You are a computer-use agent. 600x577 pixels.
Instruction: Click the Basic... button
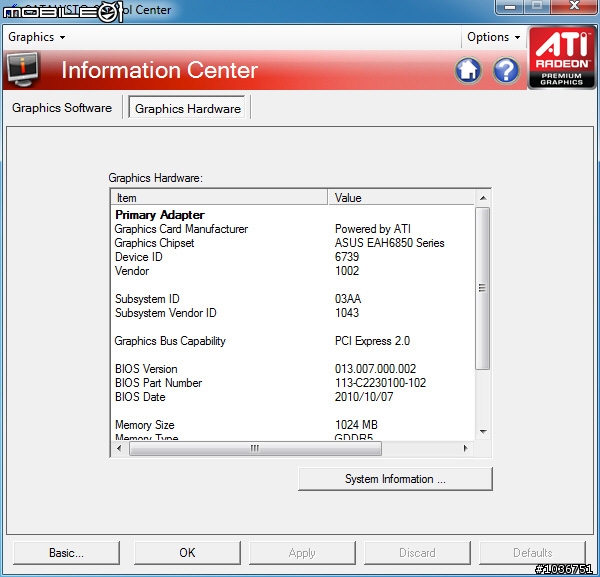pos(66,553)
